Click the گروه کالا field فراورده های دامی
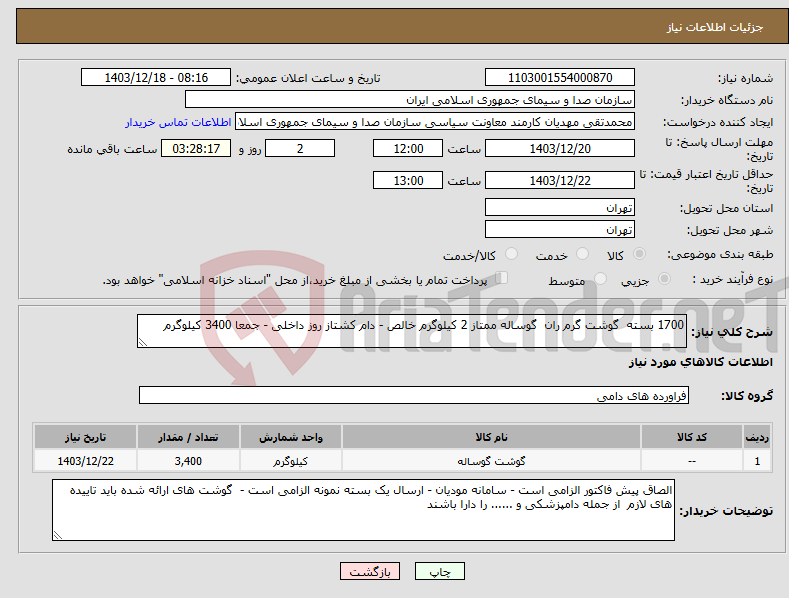This screenshot has width=789, height=598. pyautogui.click(x=414, y=396)
